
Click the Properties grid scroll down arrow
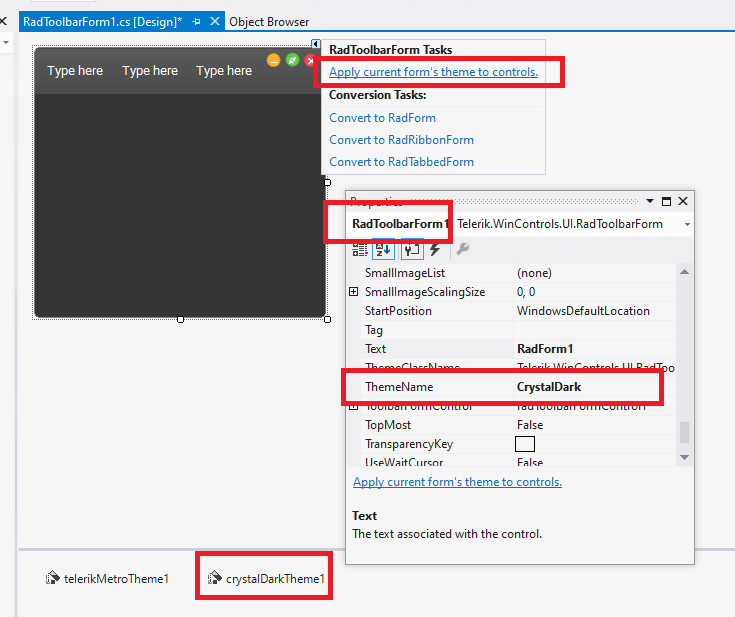(684, 457)
